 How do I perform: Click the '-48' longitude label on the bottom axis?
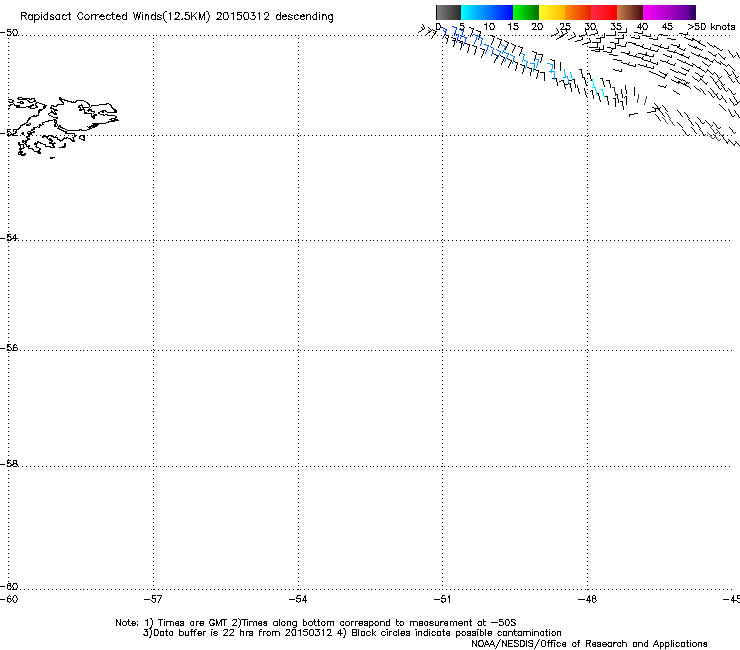pyautogui.click(x=588, y=599)
